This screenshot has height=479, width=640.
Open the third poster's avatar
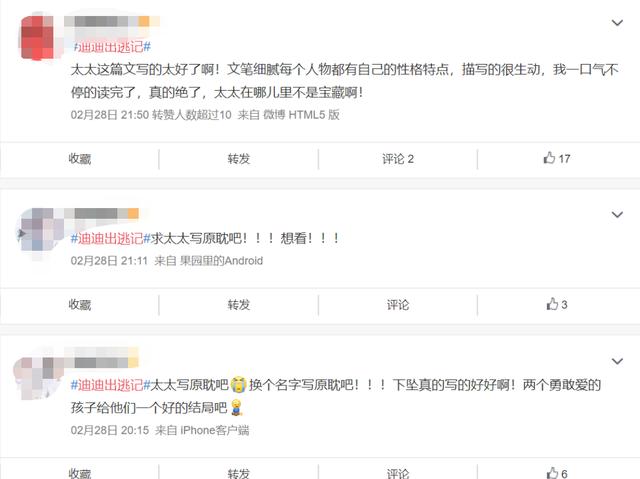(x=35, y=377)
